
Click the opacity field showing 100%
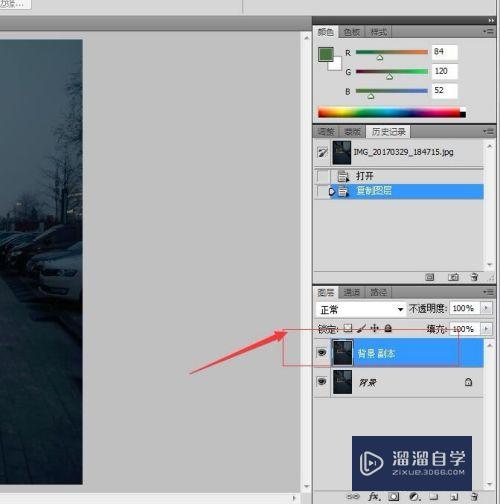(464, 308)
